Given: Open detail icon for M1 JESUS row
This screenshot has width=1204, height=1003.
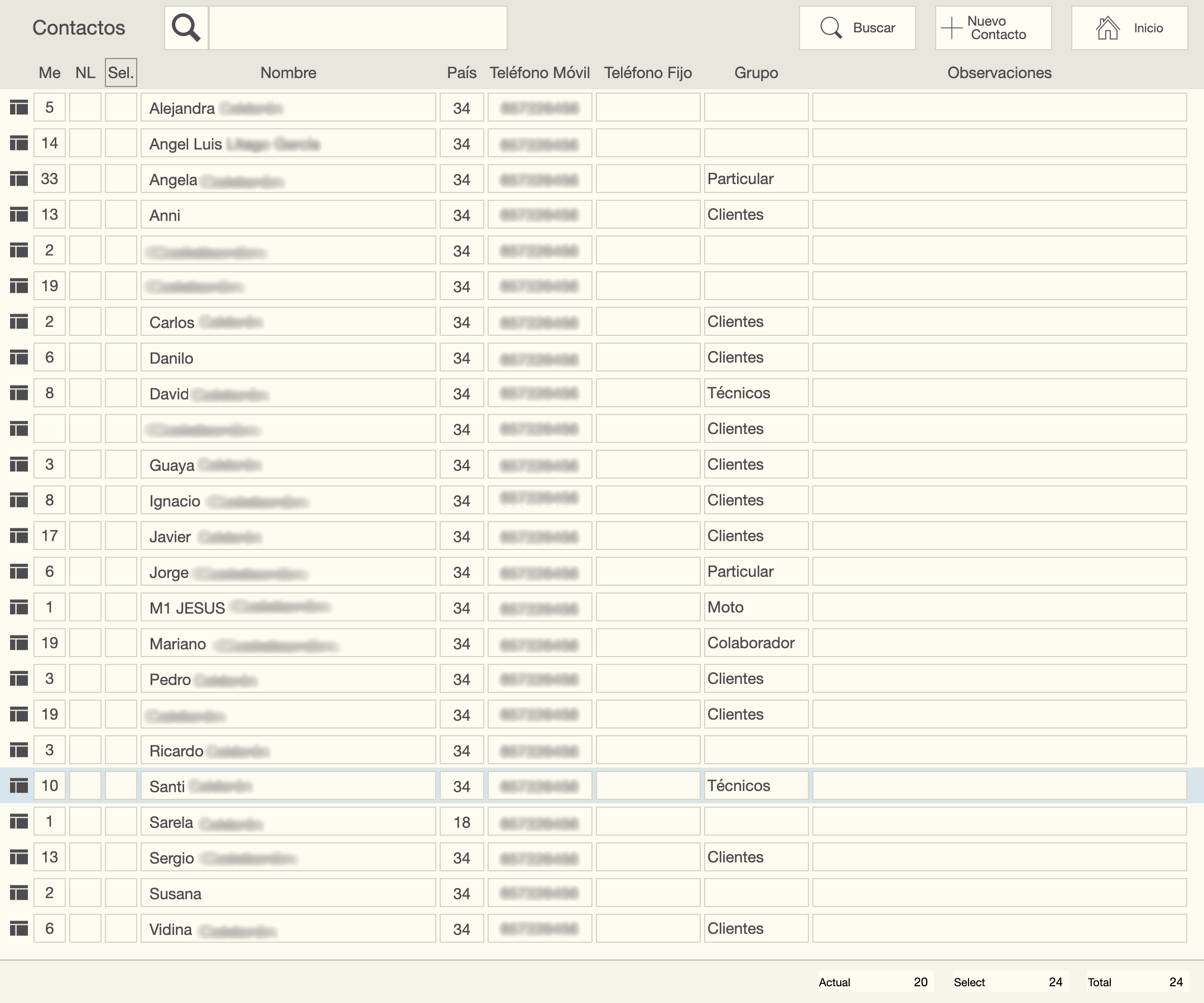Looking at the screenshot, I should coord(19,607).
